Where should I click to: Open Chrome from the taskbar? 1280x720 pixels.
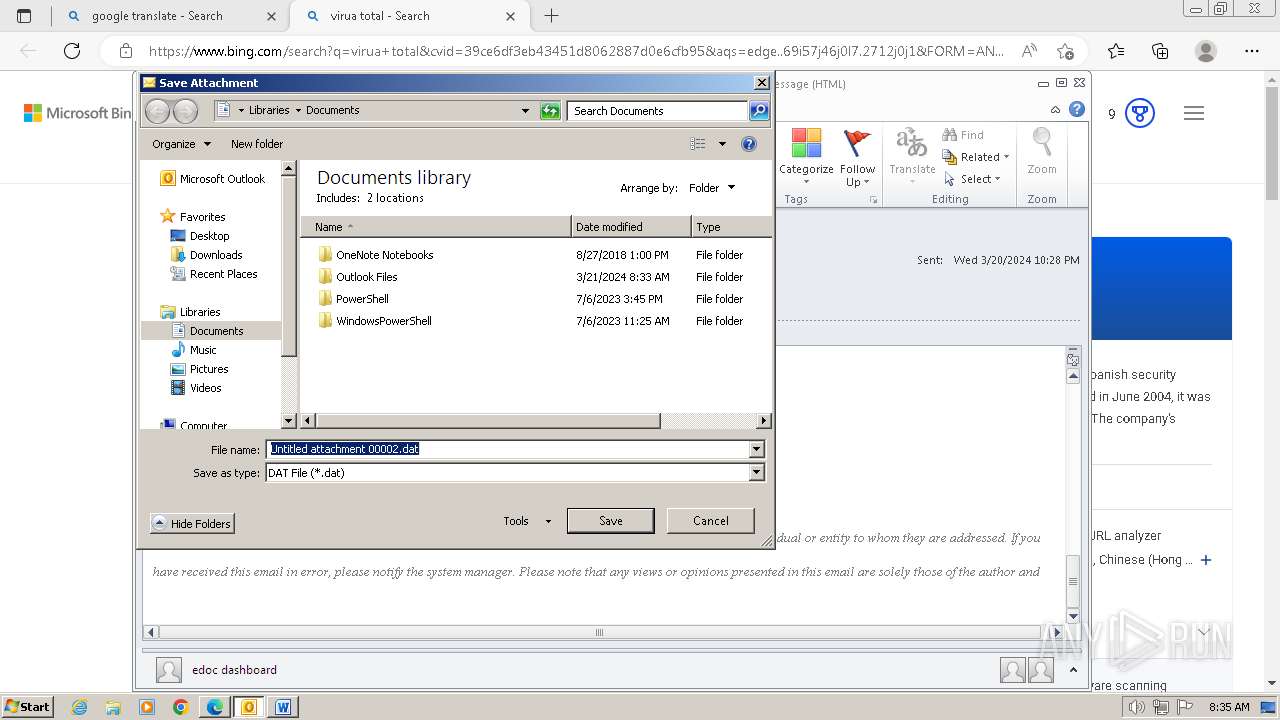[180, 707]
